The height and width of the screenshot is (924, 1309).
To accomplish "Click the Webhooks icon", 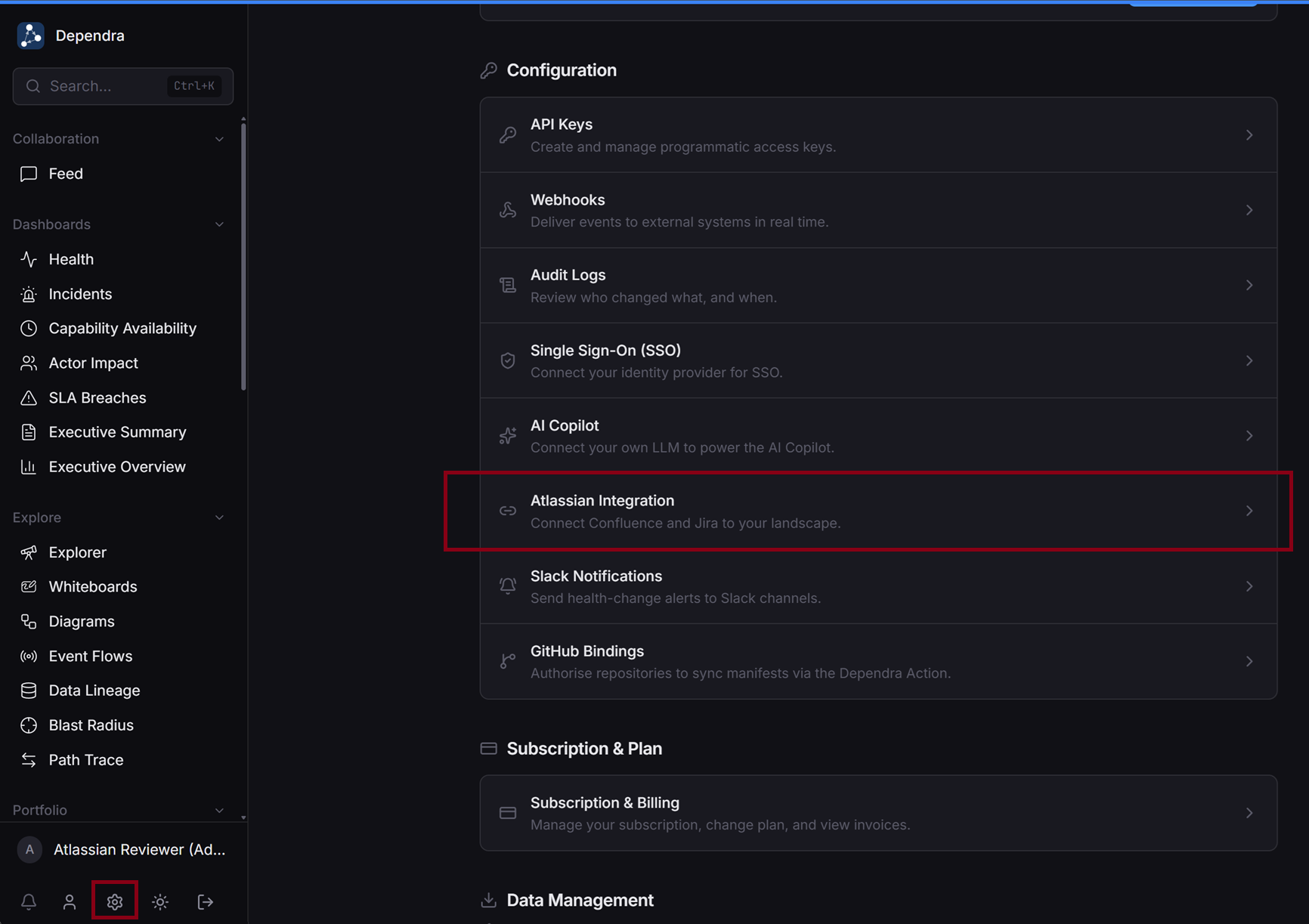I will pyautogui.click(x=508, y=210).
